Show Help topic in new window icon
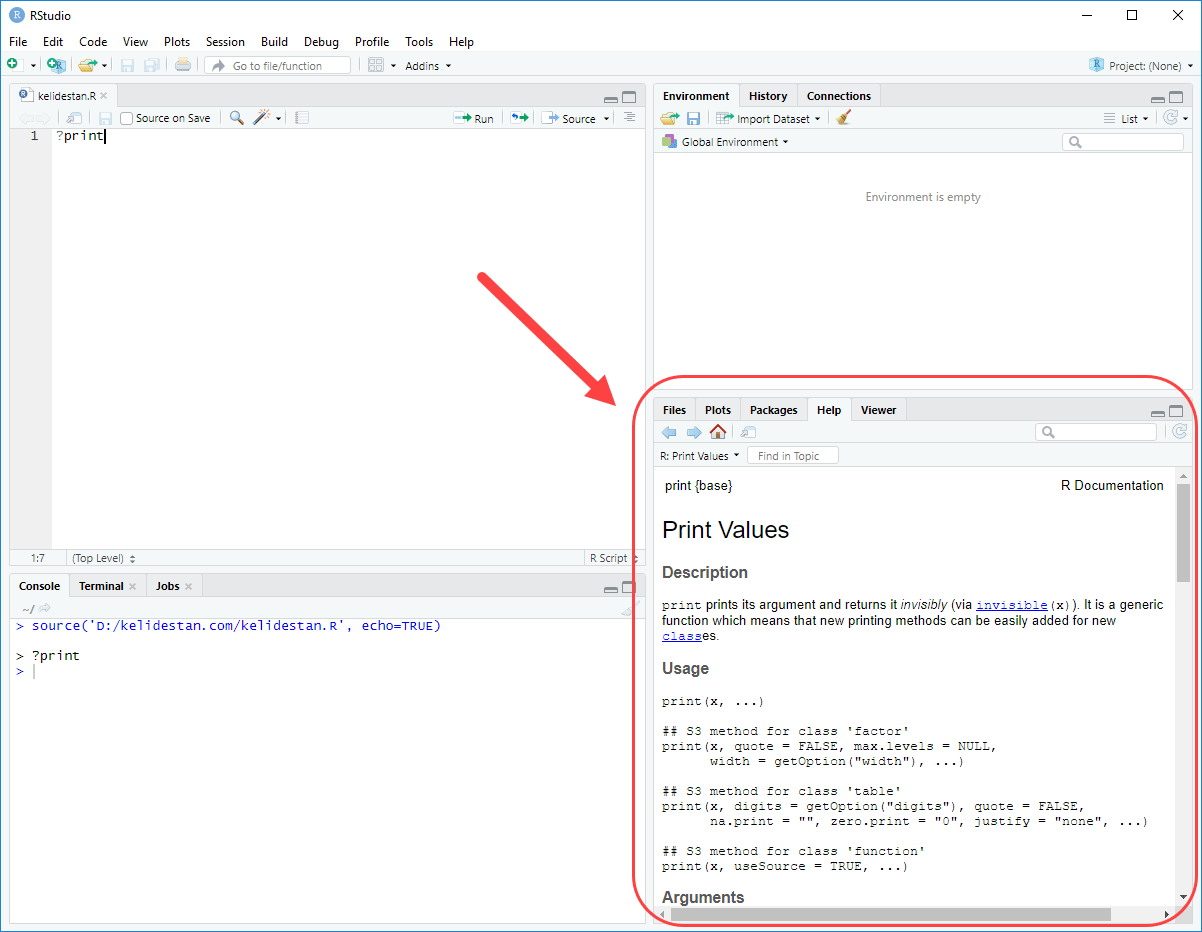This screenshot has height=932, width=1202. point(748,432)
